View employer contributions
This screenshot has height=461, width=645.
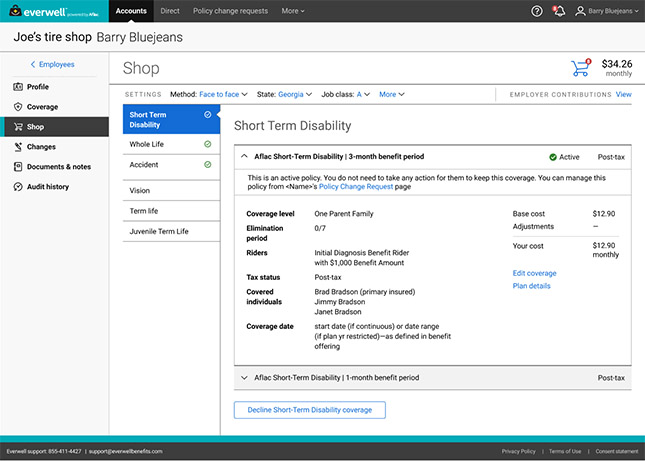pyautogui.click(x=623, y=95)
